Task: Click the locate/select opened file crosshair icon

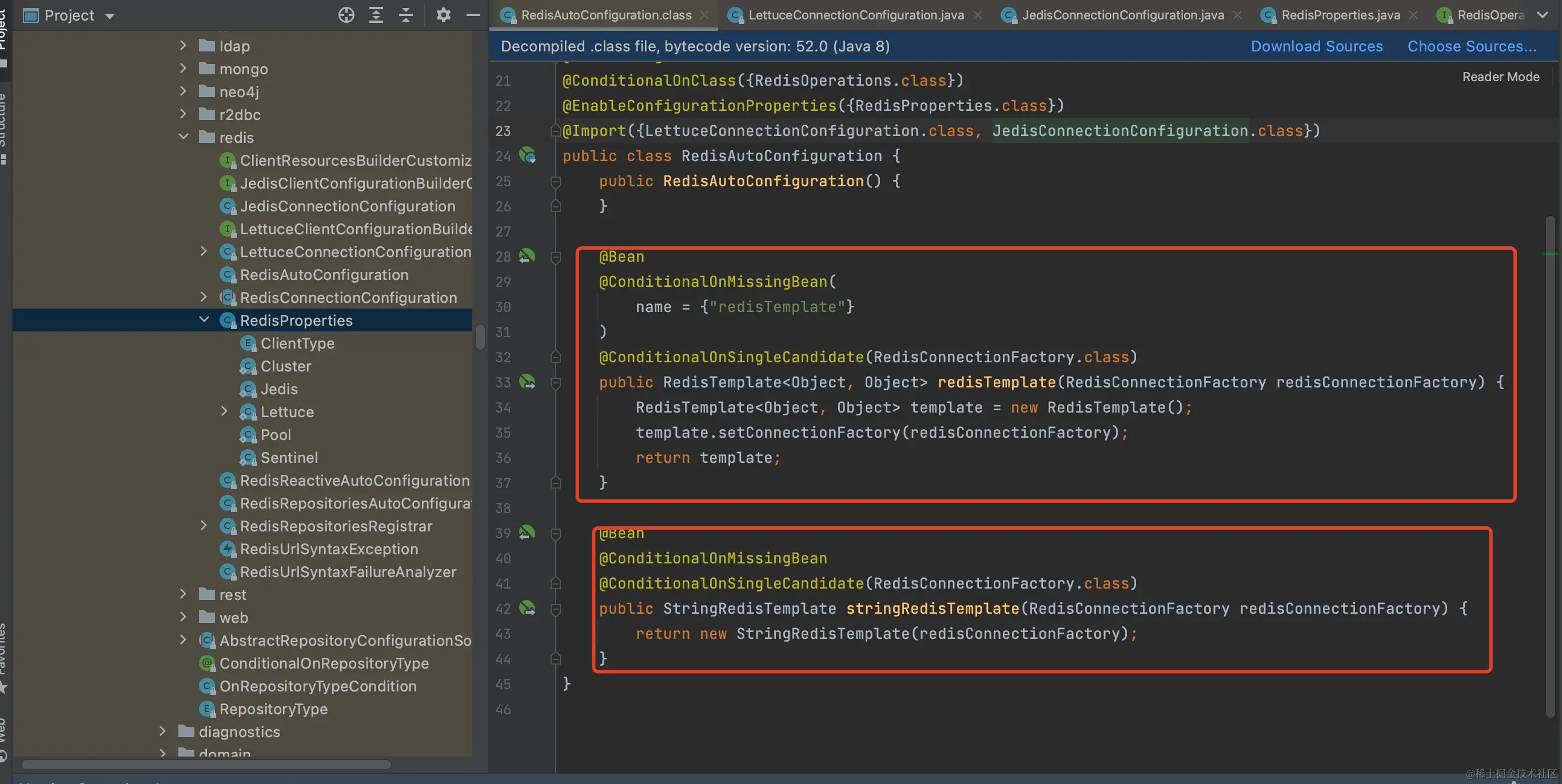Action: pos(346,15)
